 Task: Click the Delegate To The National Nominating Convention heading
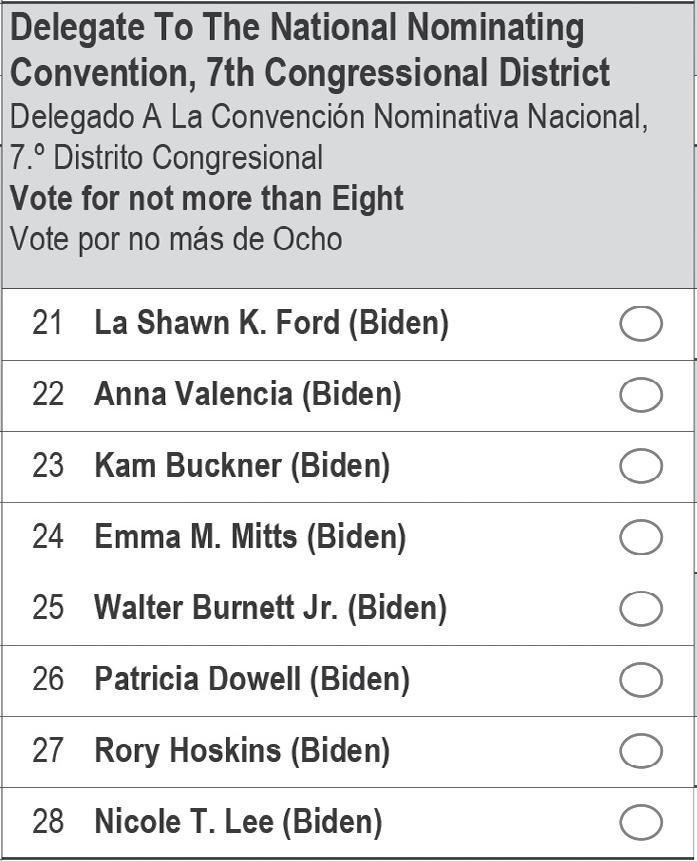[x=309, y=50]
